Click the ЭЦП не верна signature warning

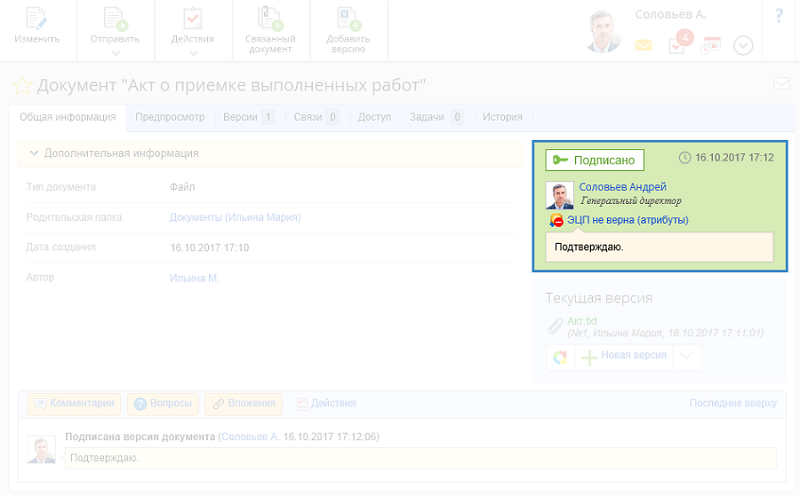pos(627,220)
